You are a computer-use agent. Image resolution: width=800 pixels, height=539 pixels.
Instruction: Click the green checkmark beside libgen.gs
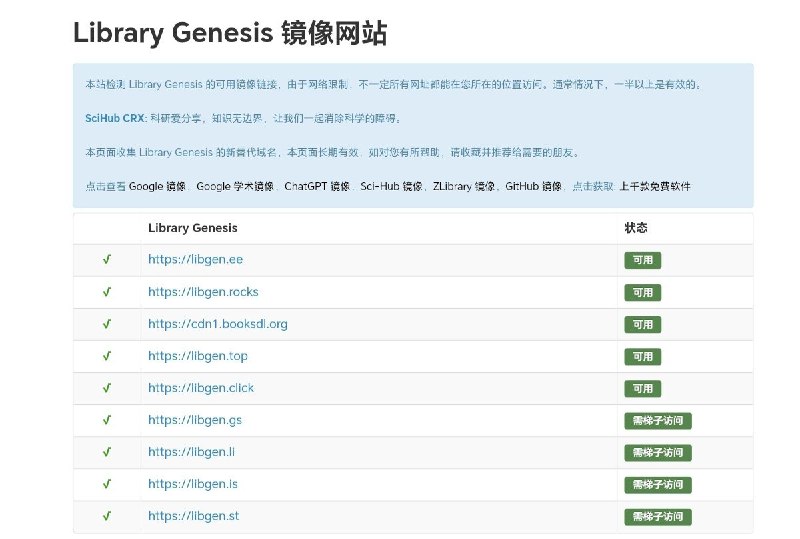click(107, 420)
